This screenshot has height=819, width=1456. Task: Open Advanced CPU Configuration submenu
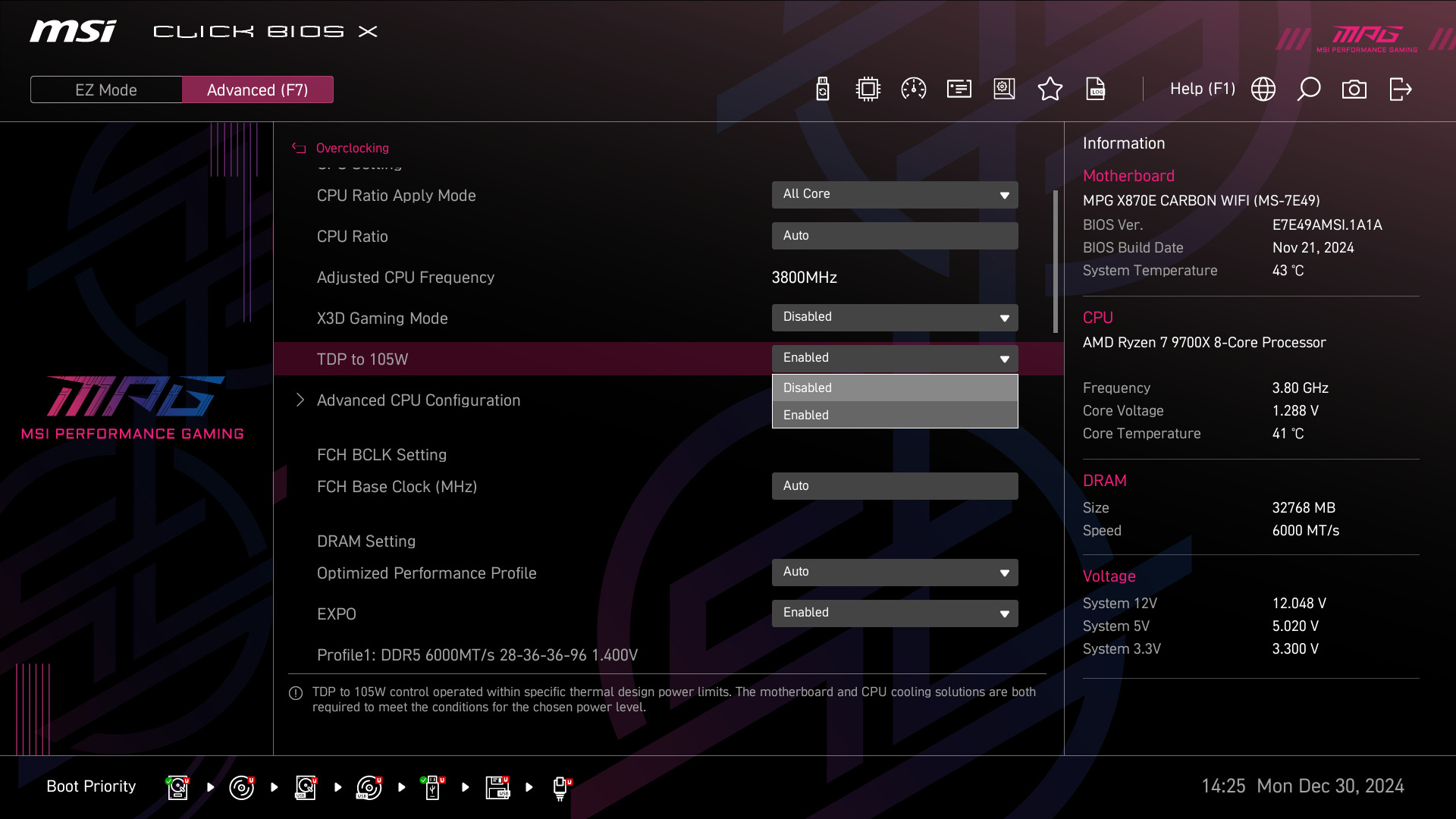tap(419, 400)
